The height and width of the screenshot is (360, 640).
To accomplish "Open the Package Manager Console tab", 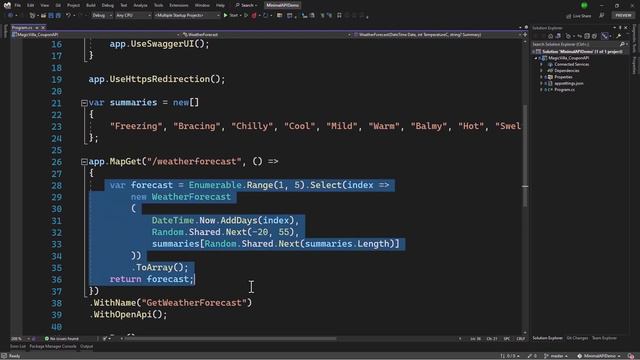I will [x=53, y=347].
